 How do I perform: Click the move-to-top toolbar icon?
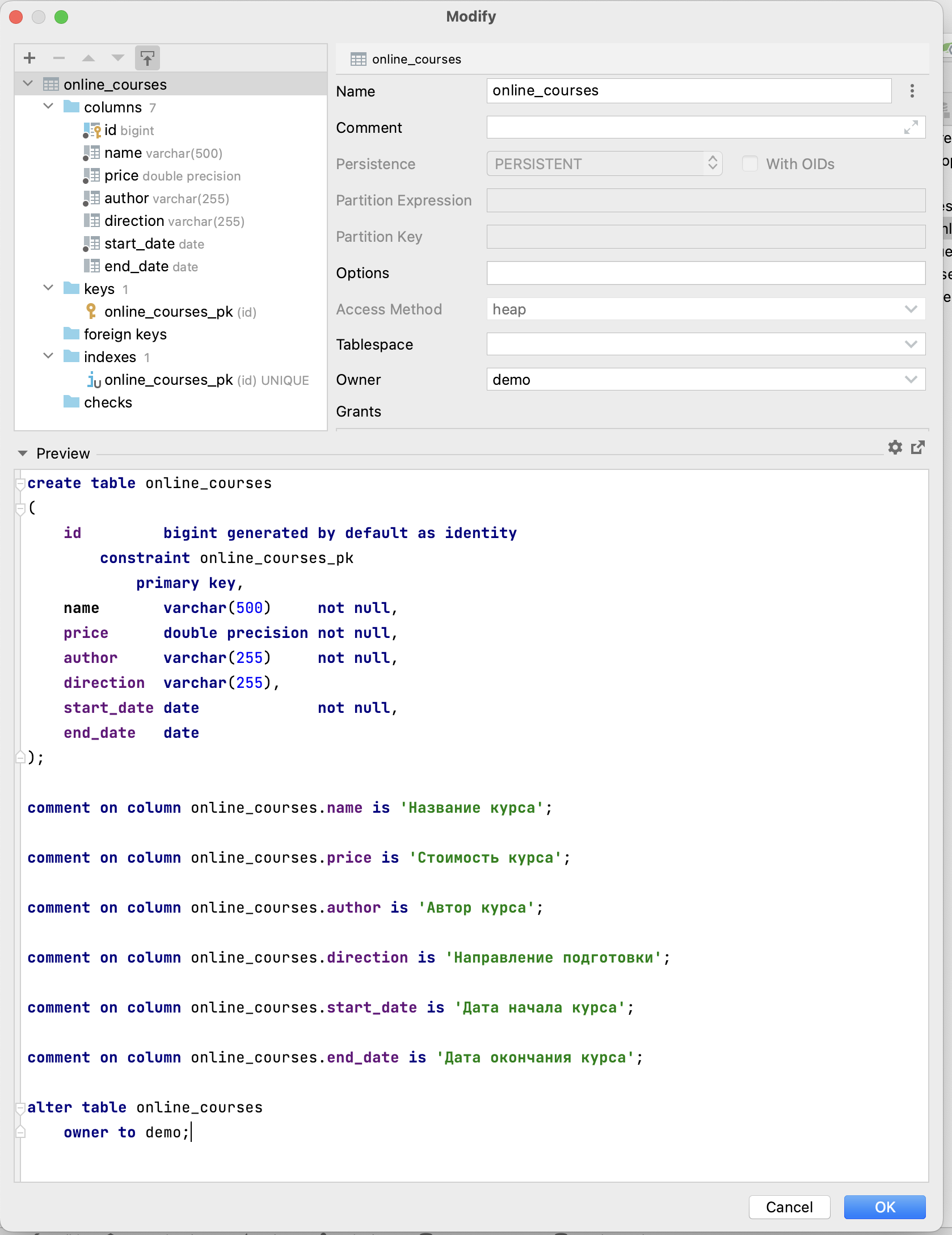coord(148,58)
